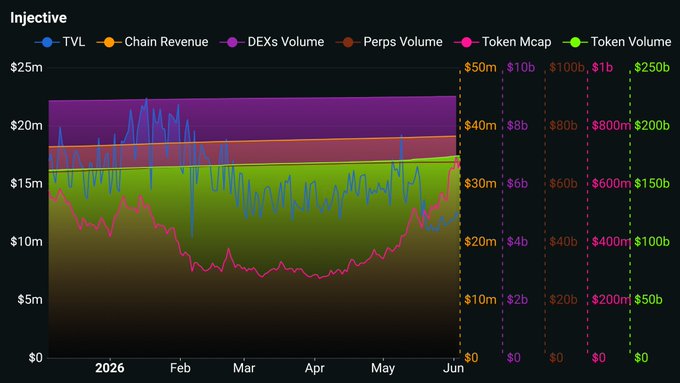Click the green $150b axis label
This screenshot has width=680, height=383.
click(652, 183)
